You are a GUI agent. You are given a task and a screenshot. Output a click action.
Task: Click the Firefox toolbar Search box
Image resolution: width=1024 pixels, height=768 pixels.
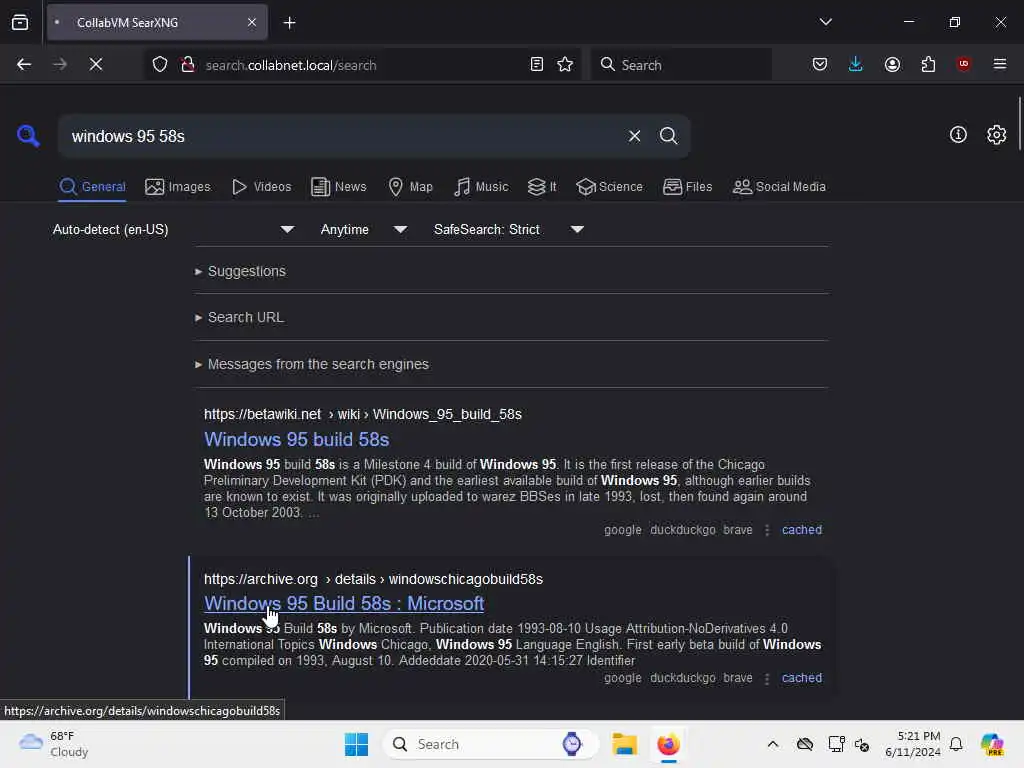point(681,65)
